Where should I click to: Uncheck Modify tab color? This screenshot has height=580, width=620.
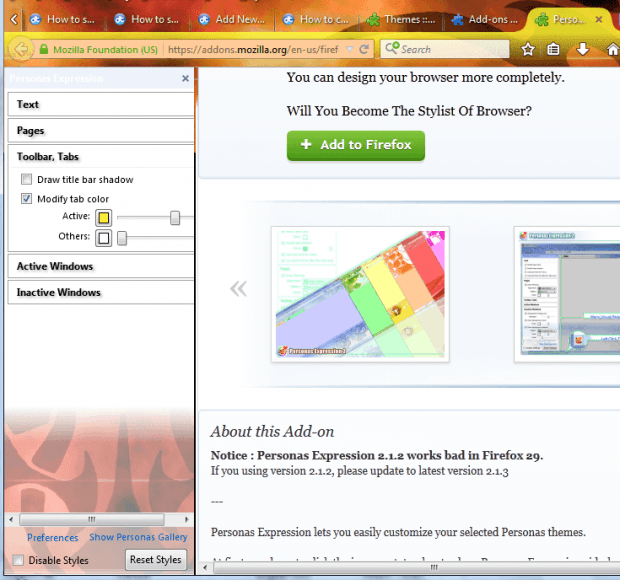coord(26,198)
